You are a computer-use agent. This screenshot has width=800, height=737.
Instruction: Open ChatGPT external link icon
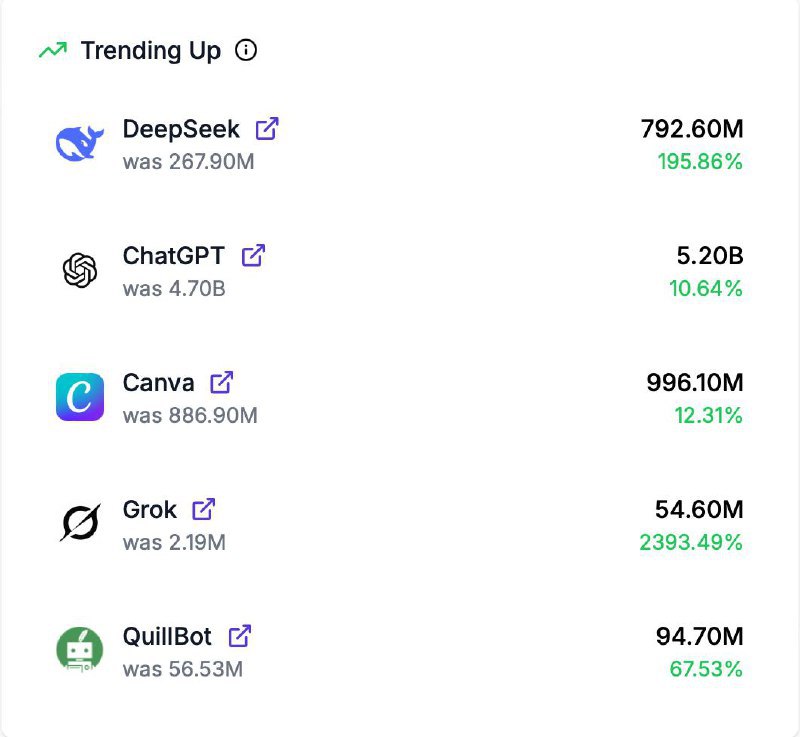pyautogui.click(x=253, y=255)
